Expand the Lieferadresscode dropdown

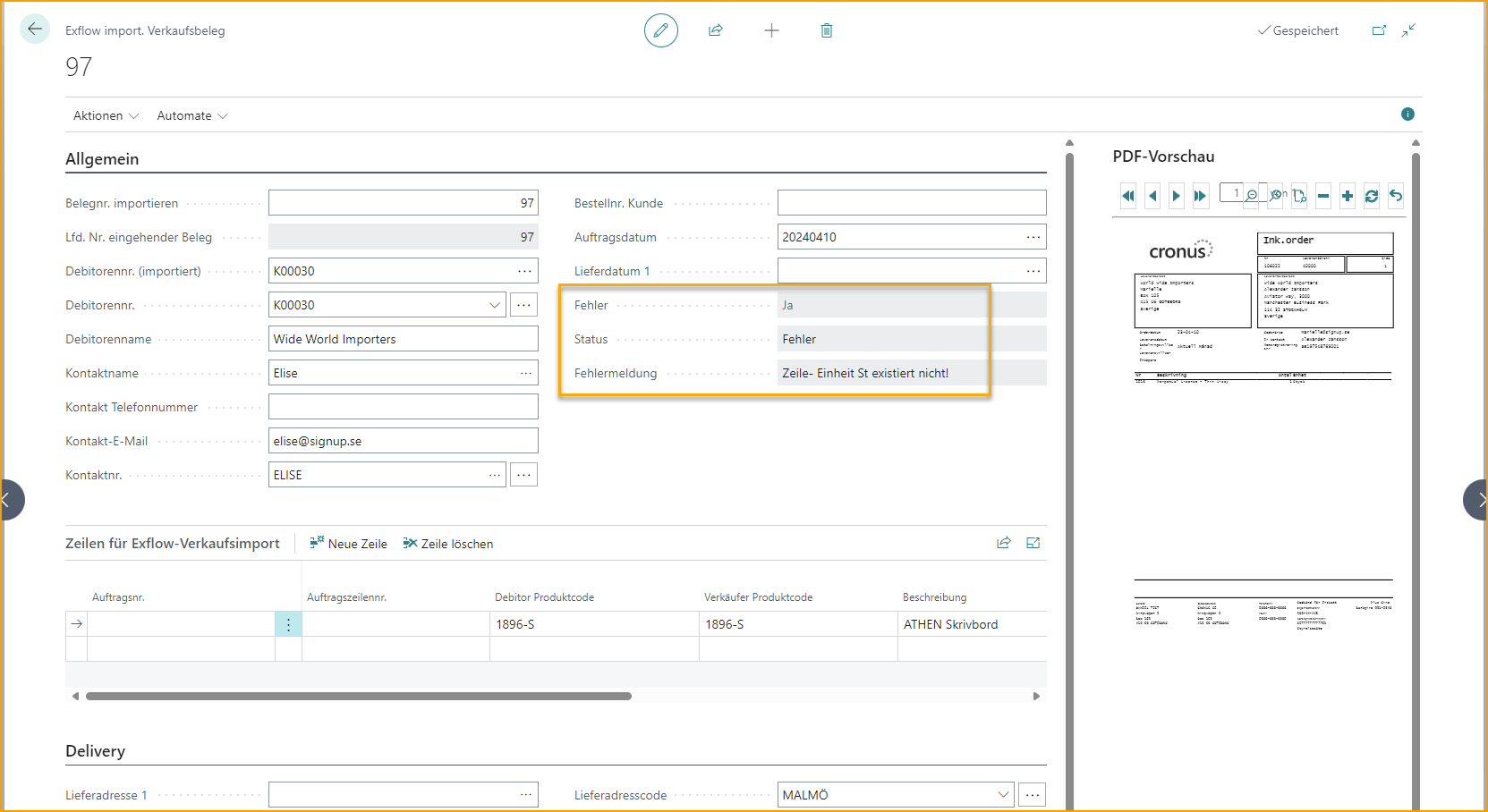[1003, 795]
